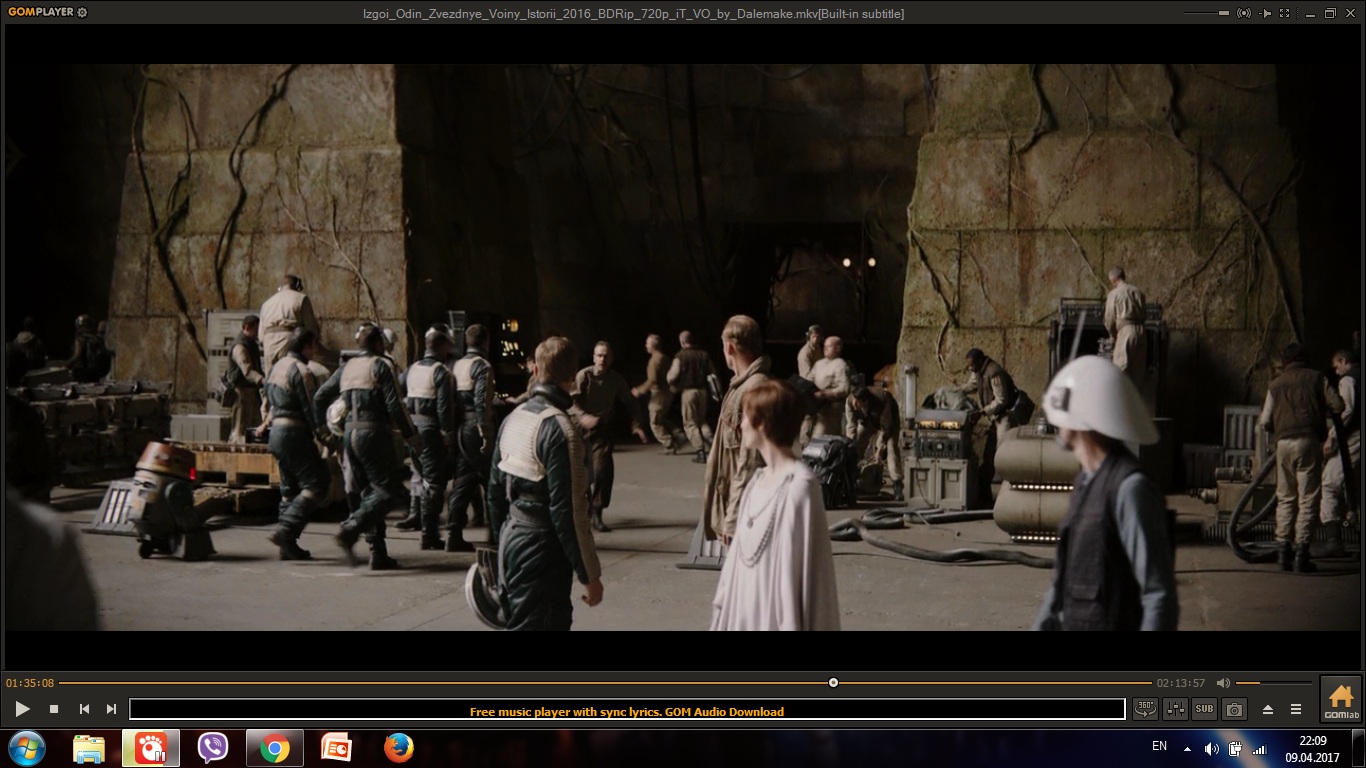Skip to the previous track
This screenshot has width=1366, height=768.
pos(84,709)
